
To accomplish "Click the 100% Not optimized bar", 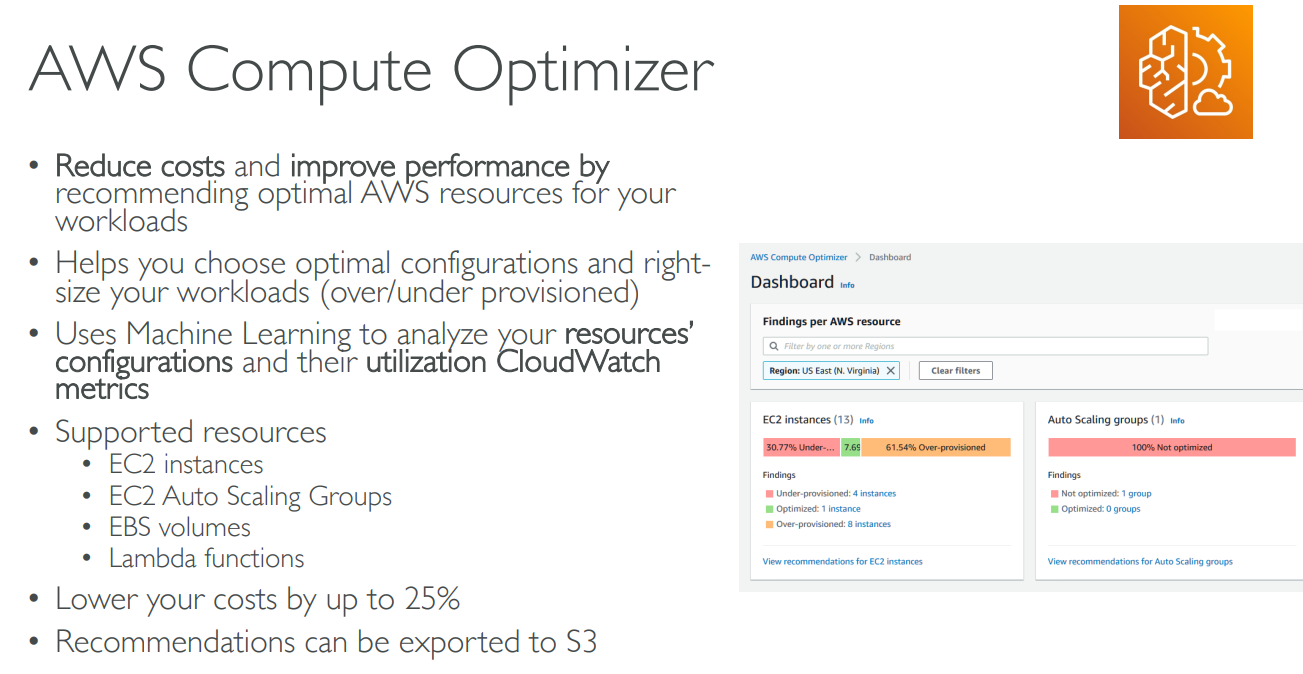I will coord(1171,448).
